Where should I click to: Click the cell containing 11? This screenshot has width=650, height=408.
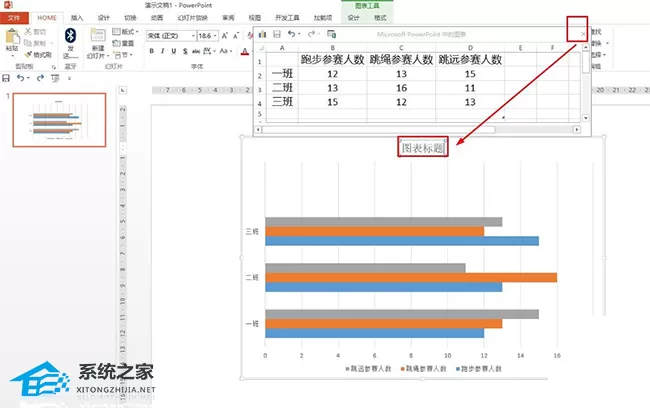click(x=470, y=88)
